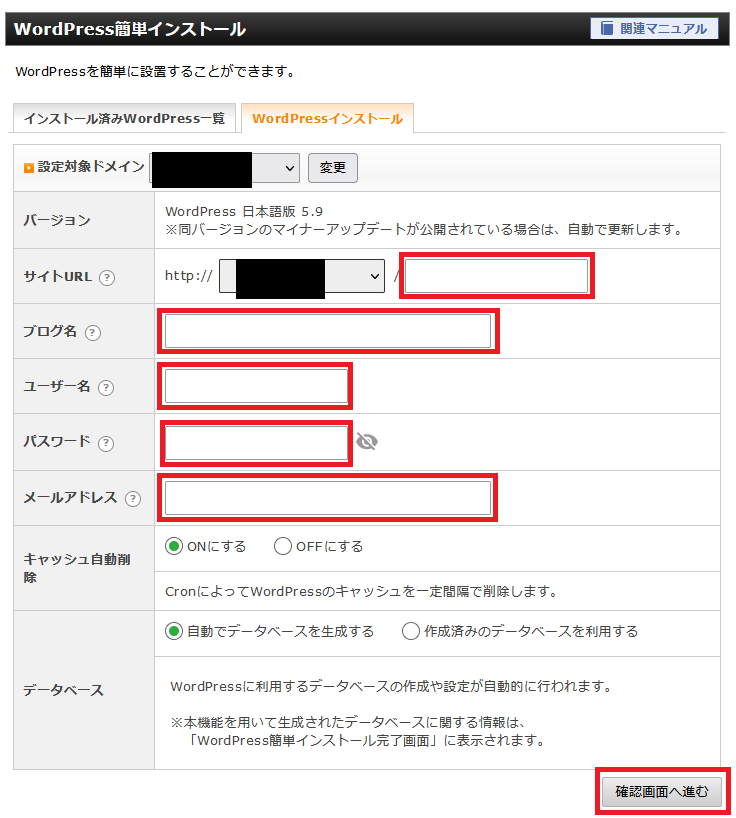Switch to インストール済みWordPress一覧 tab
The width and height of the screenshot is (736, 818).
point(125,118)
